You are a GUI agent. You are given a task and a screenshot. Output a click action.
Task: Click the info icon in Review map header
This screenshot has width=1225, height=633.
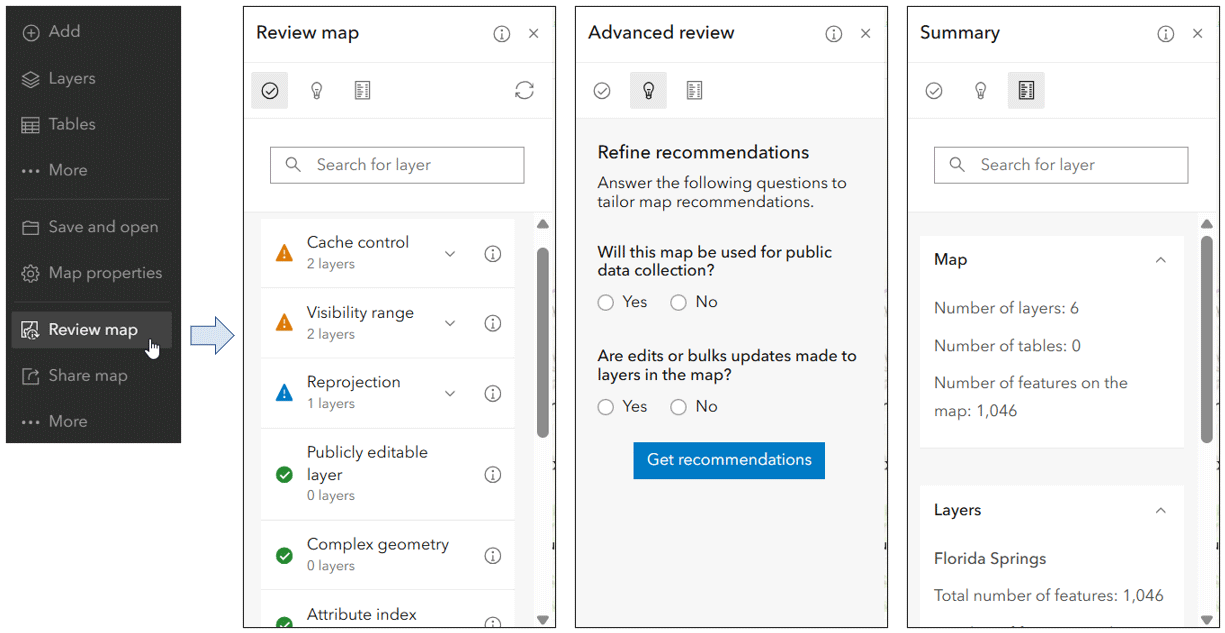502,34
